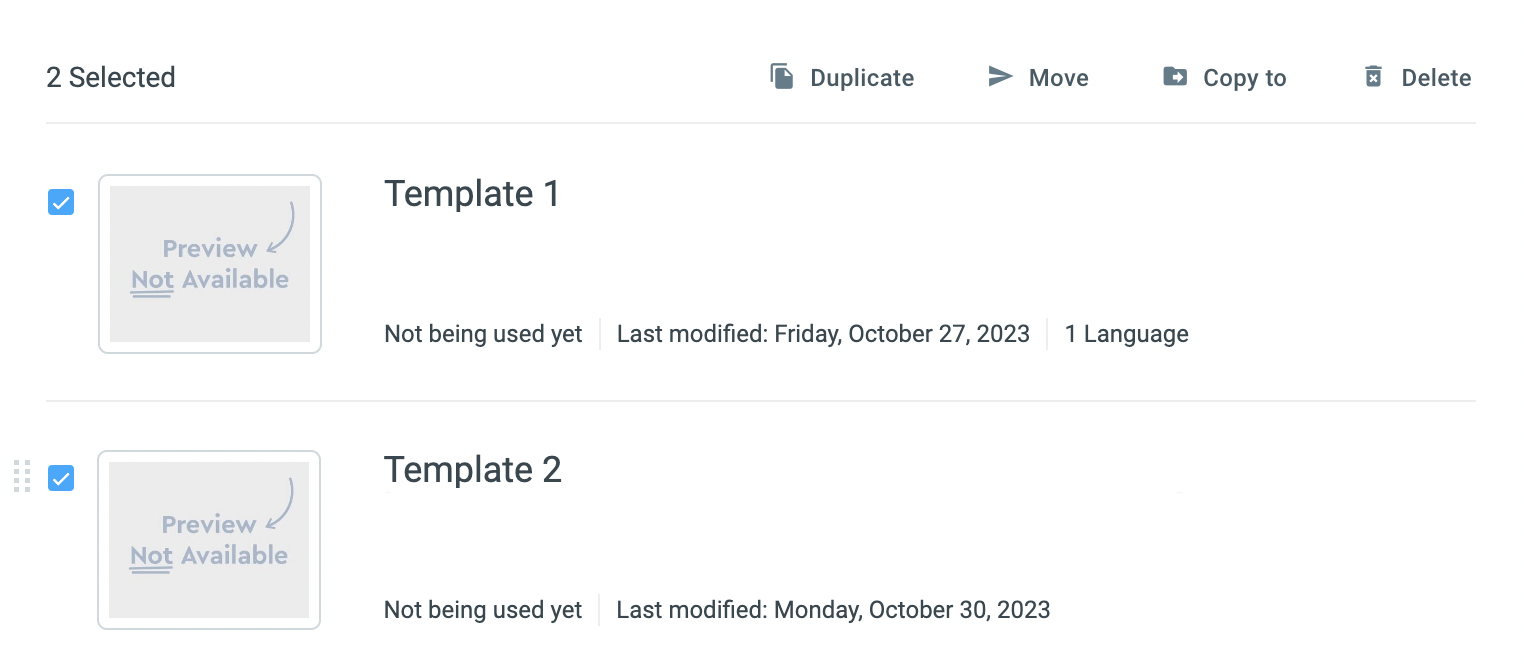Click the 2 Selected counter text

(x=111, y=77)
